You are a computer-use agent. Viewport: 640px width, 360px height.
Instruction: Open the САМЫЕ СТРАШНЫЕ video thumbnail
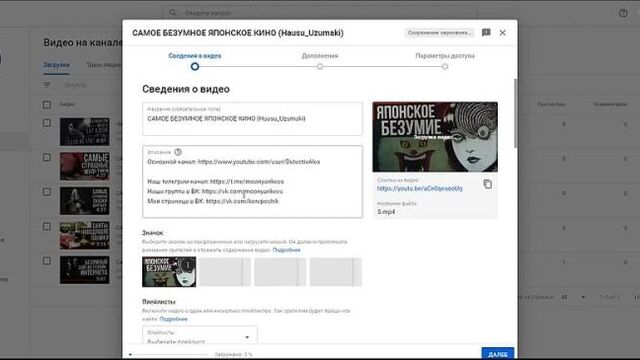(x=85, y=166)
